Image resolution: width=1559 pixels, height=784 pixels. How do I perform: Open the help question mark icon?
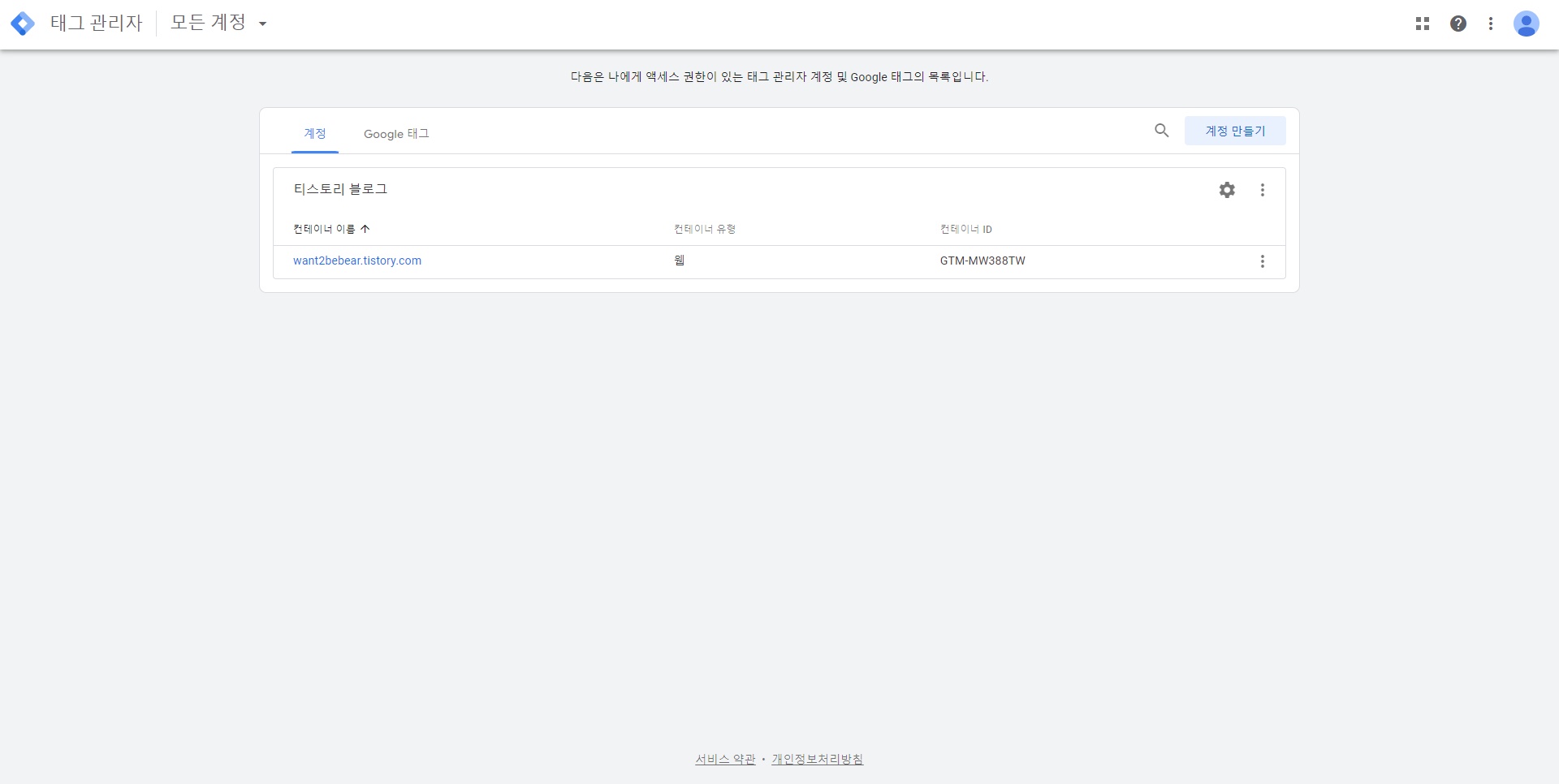click(1458, 24)
